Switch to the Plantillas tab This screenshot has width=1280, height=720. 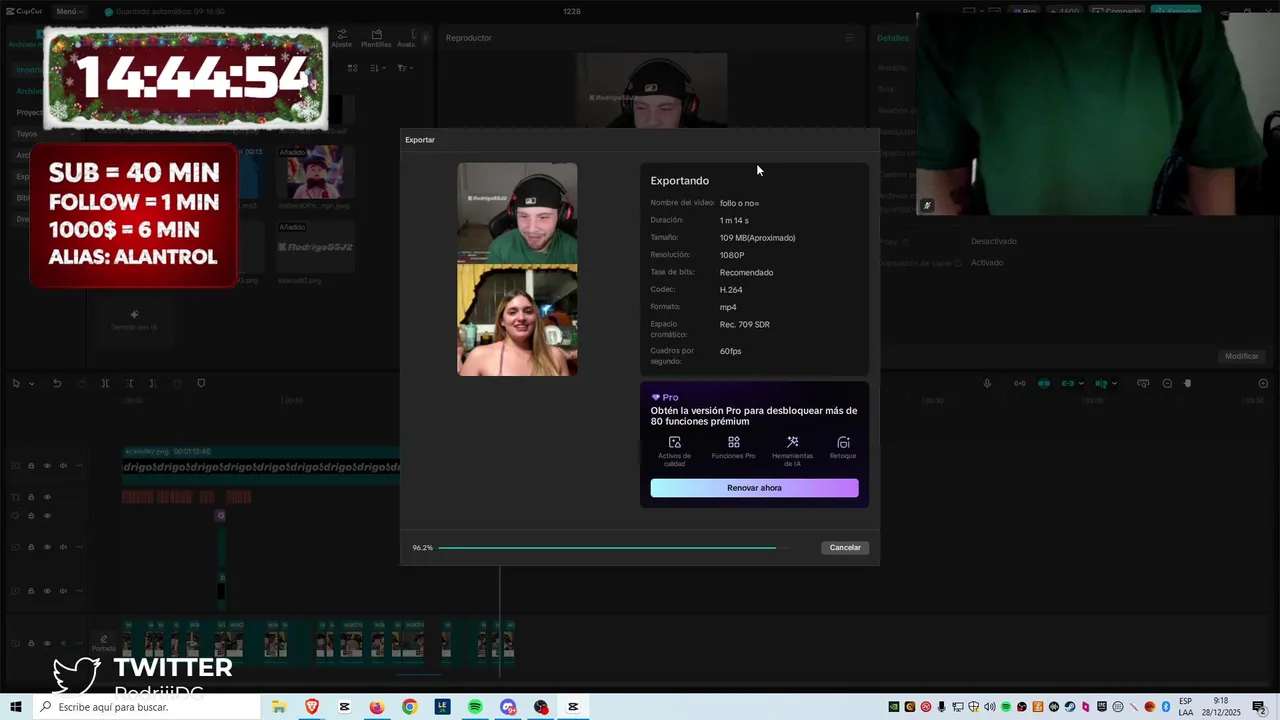tap(376, 38)
